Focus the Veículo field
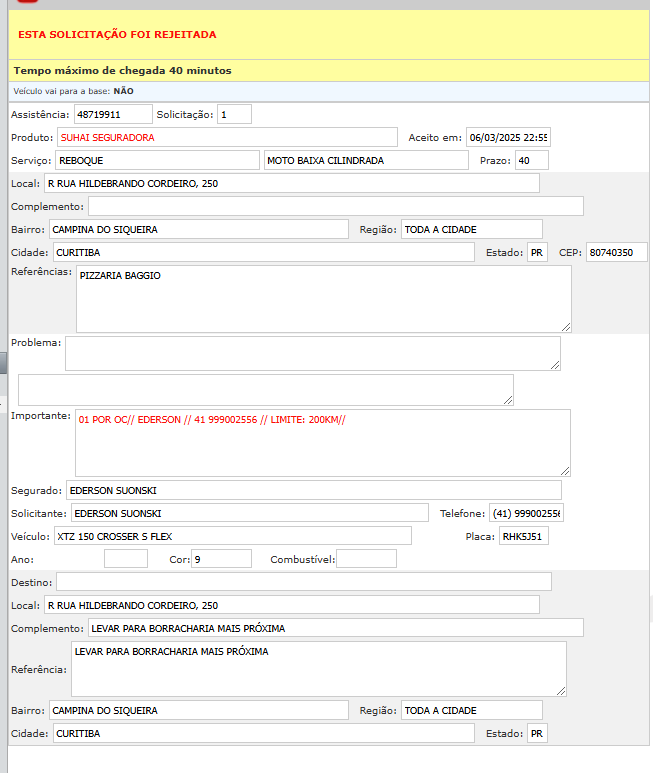The height and width of the screenshot is (773, 653). point(232,536)
